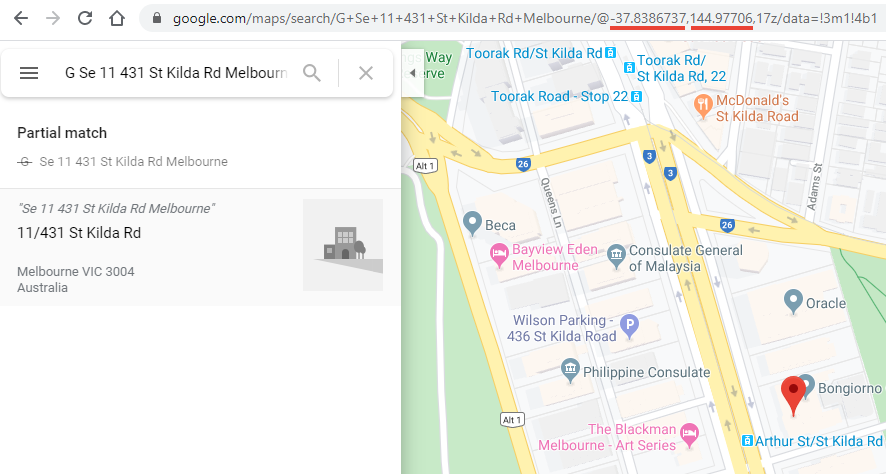The height and width of the screenshot is (474, 886).
Task: Clear search with the X icon
Action: pyautogui.click(x=366, y=73)
